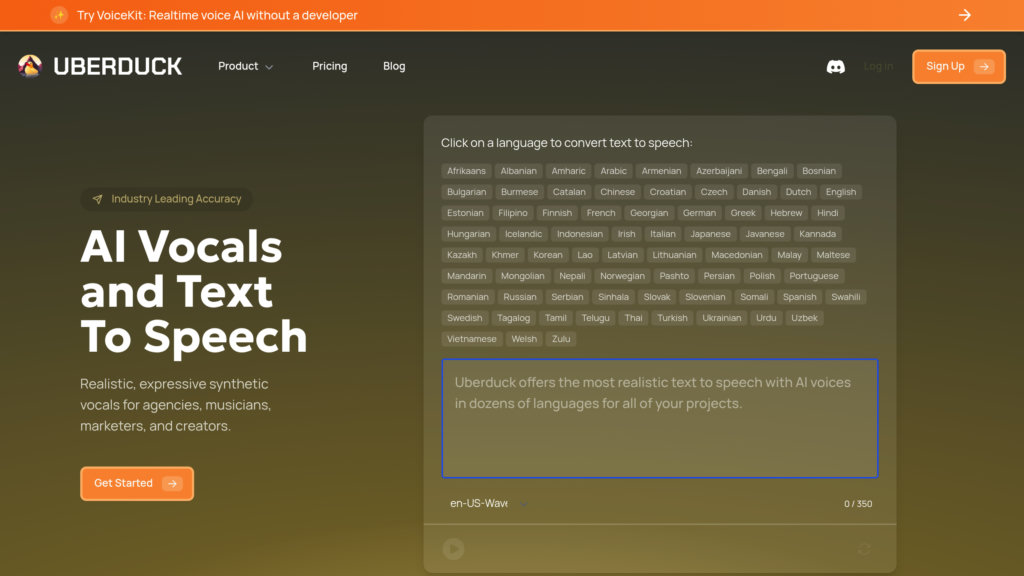Pick the Bengali language
Screen dimensions: 1024x576
tap(772, 171)
